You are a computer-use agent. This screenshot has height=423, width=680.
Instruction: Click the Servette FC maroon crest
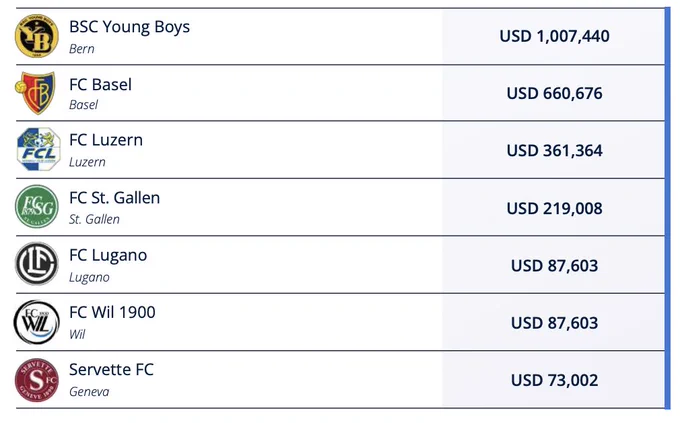pyautogui.click(x=37, y=380)
